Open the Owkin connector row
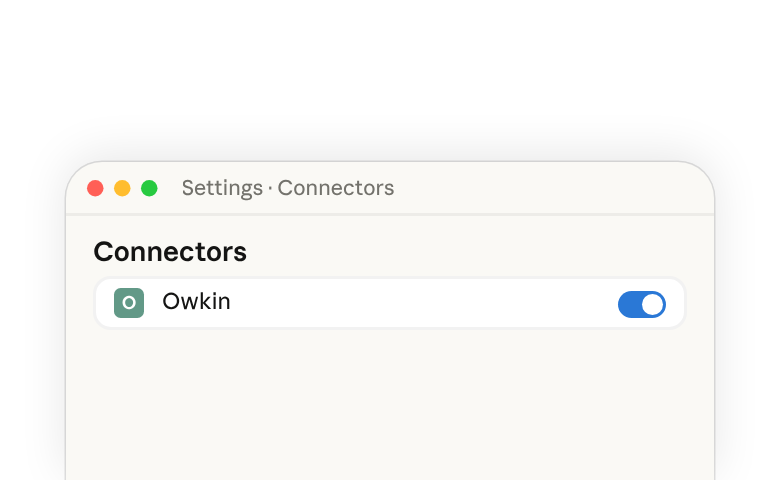780x480 pixels. tap(390, 303)
